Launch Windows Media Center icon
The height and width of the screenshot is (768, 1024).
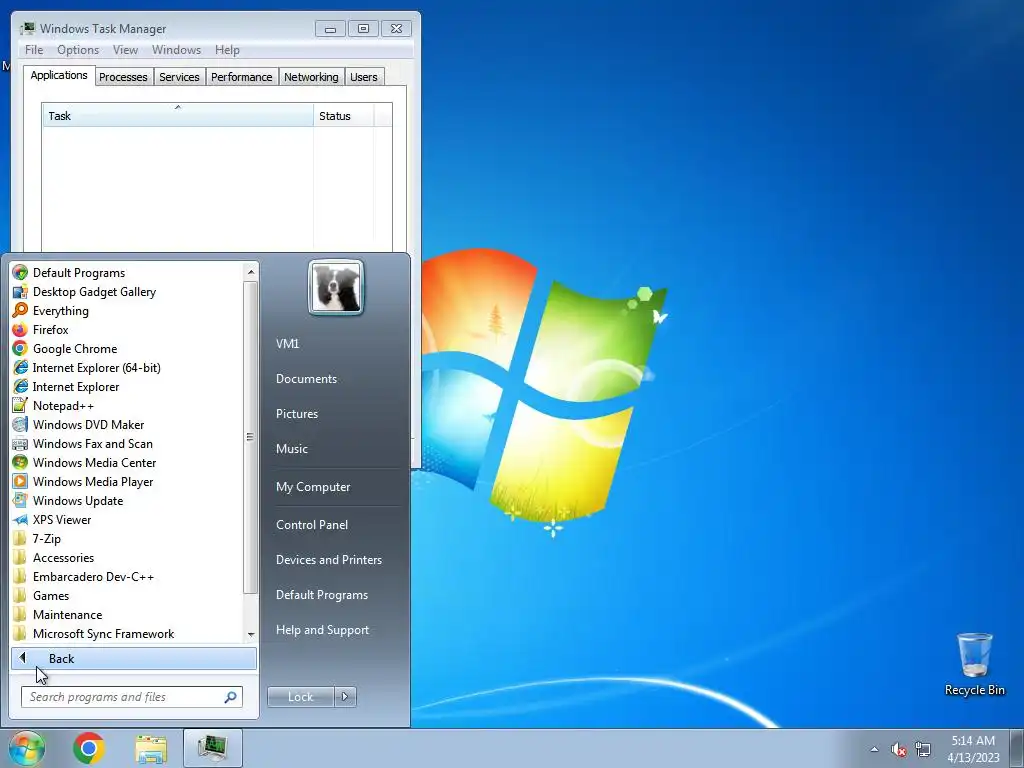20,462
